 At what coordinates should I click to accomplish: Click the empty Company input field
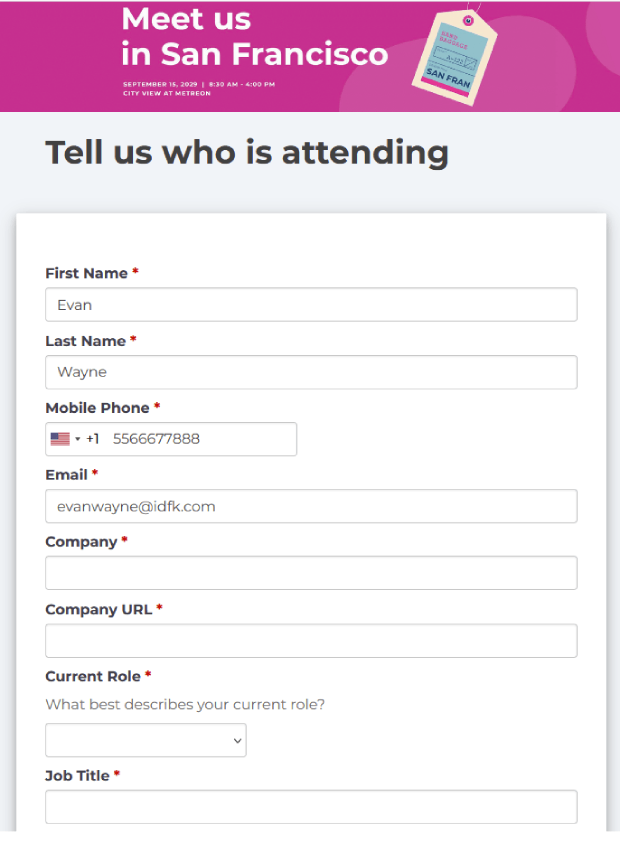pos(311,573)
